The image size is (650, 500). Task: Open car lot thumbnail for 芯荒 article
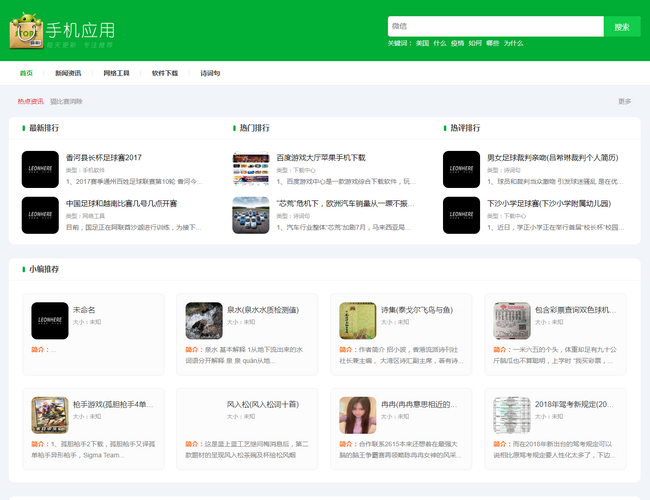[251, 215]
